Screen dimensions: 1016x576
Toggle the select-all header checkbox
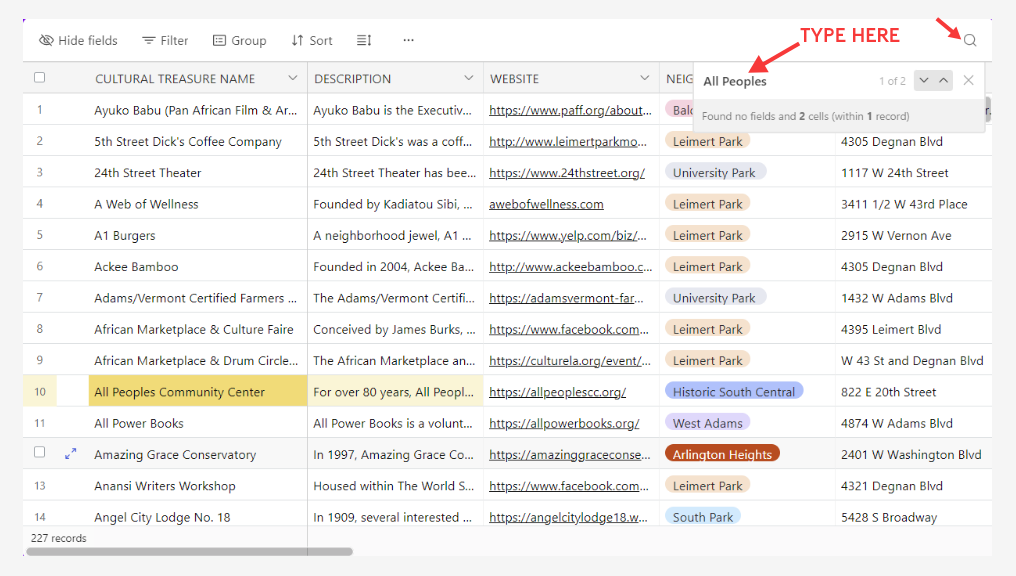click(40, 78)
